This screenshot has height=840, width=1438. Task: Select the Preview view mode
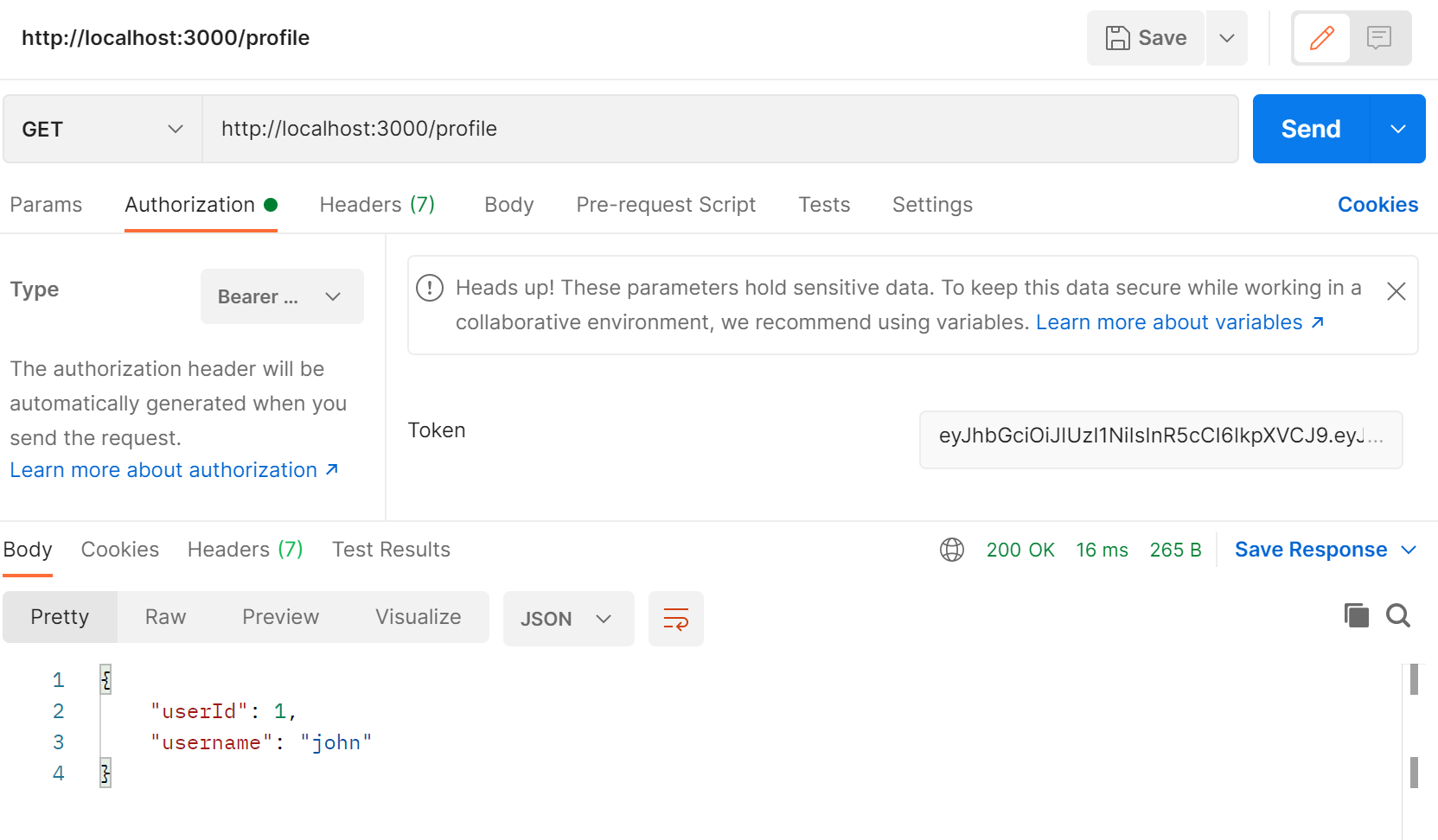(x=280, y=617)
